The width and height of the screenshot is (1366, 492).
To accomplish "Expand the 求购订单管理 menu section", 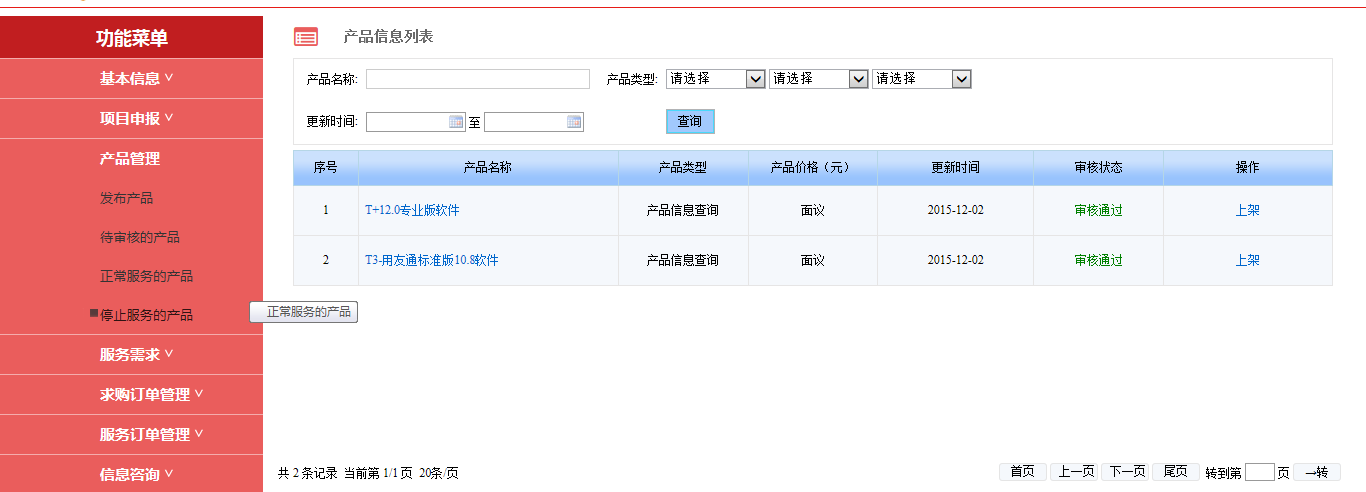I will click(151, 395).
